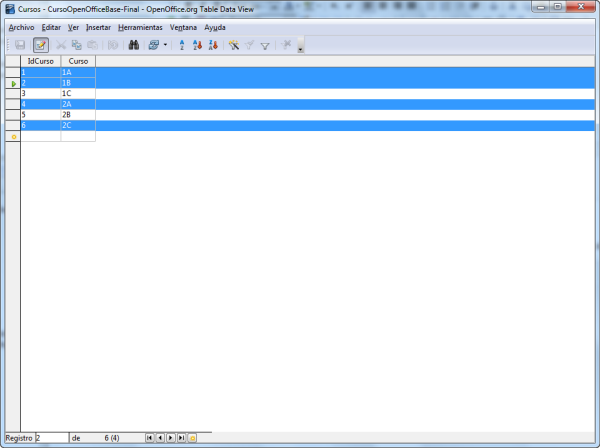Go to next record navigation button

point(171,438)
